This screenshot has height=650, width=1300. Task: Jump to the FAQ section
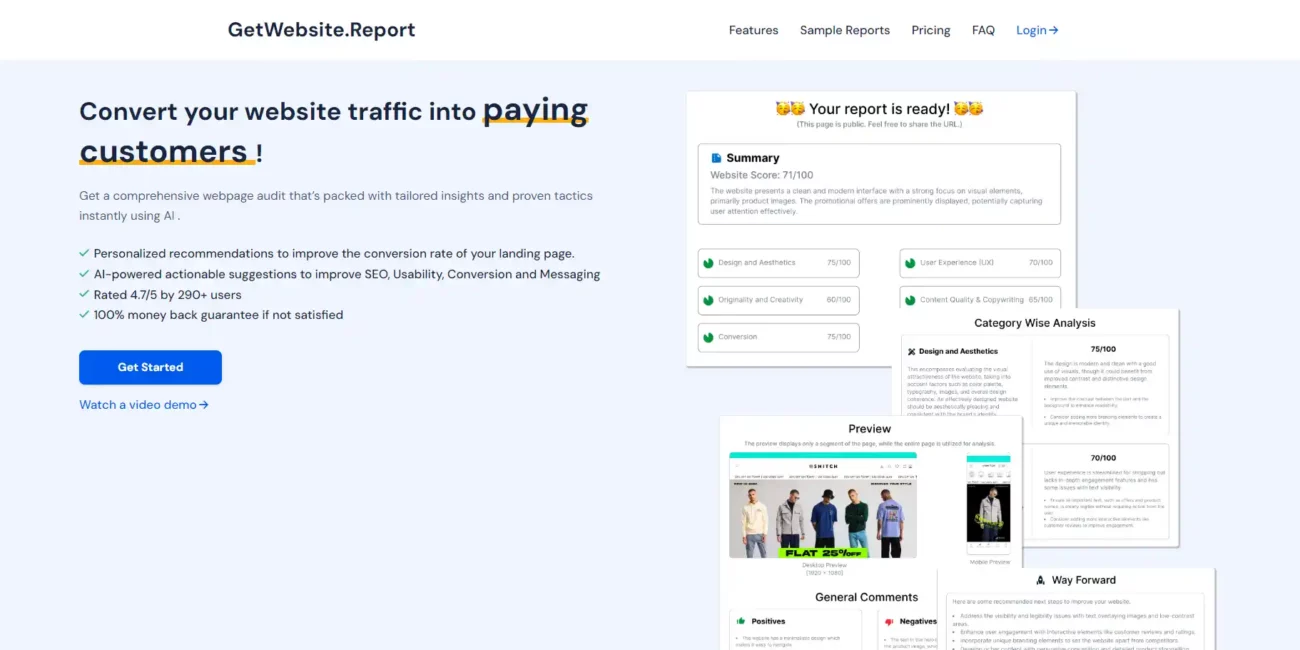pyautogui.click(x=983, y=30)
